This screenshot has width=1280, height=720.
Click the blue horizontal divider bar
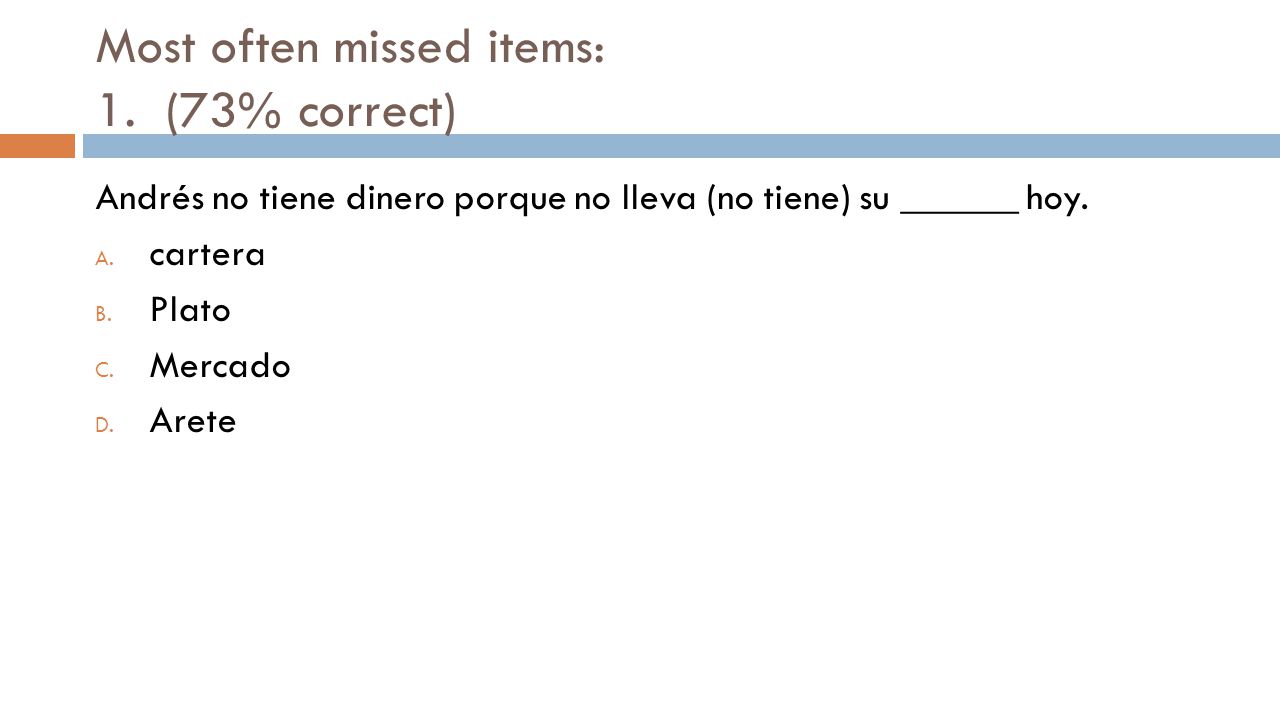click(681, 146)
